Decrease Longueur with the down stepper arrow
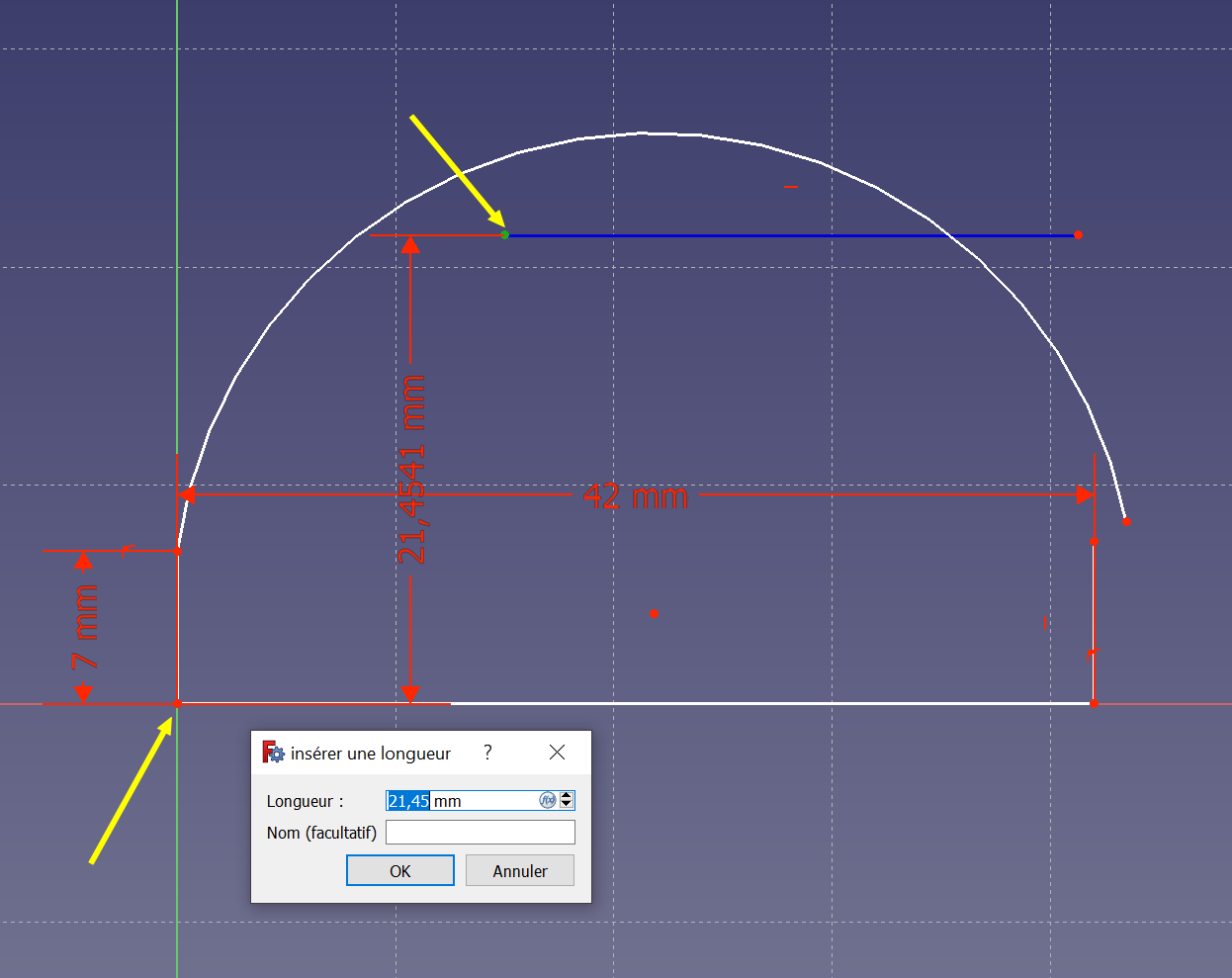 tap(567, 805)
